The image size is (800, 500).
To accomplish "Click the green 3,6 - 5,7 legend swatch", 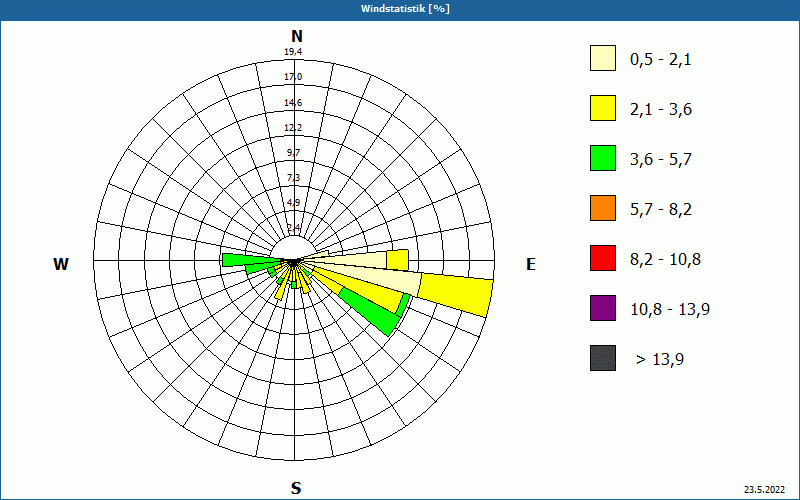I will pos(603,158).
